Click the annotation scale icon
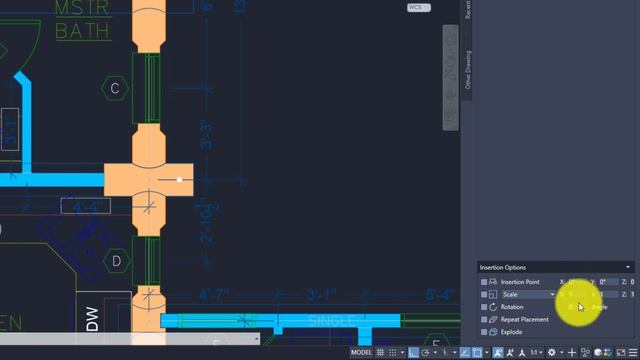Viewport: 640px width, 360px height. tap(522, 353)
